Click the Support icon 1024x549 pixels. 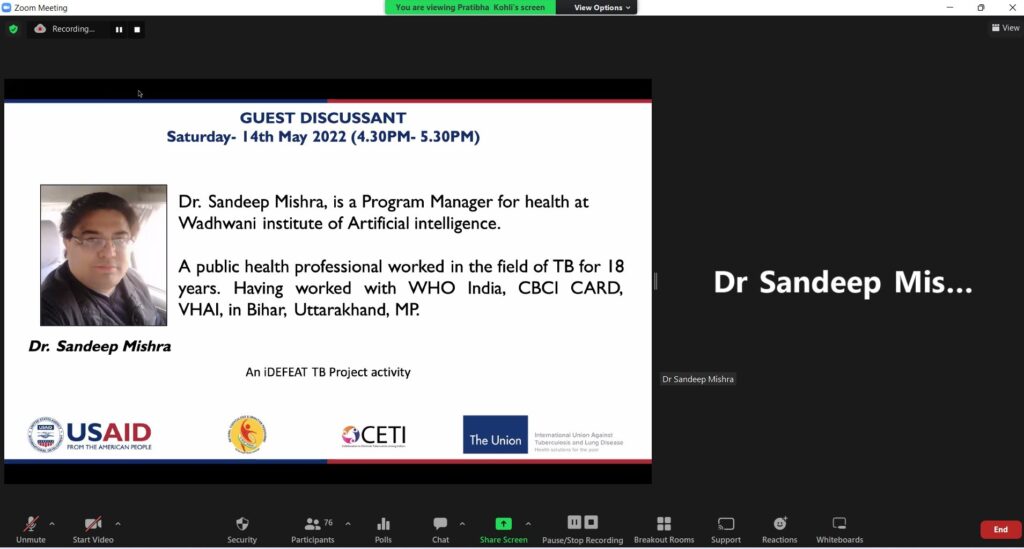725,524
